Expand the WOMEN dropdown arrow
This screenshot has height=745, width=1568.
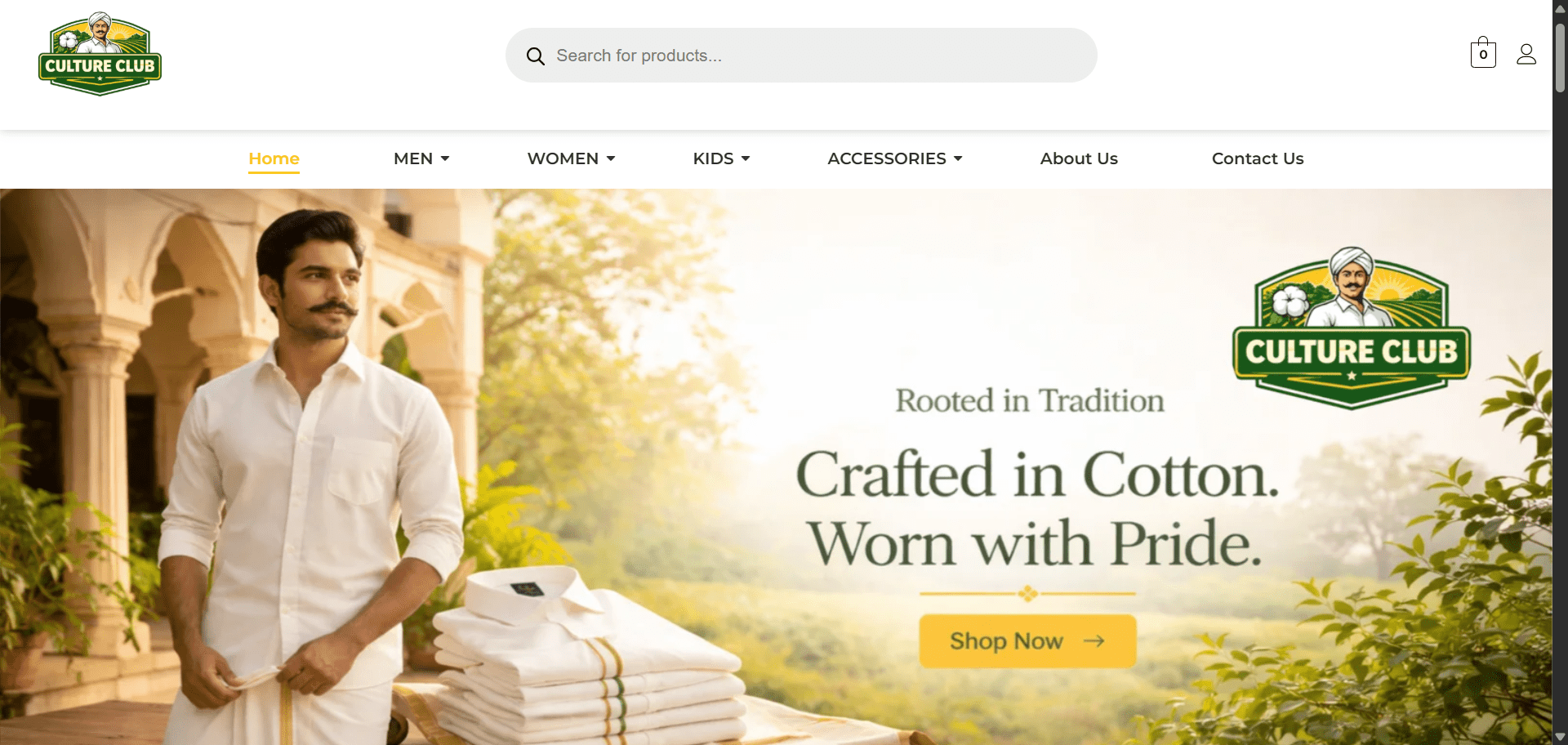[611, 158]
